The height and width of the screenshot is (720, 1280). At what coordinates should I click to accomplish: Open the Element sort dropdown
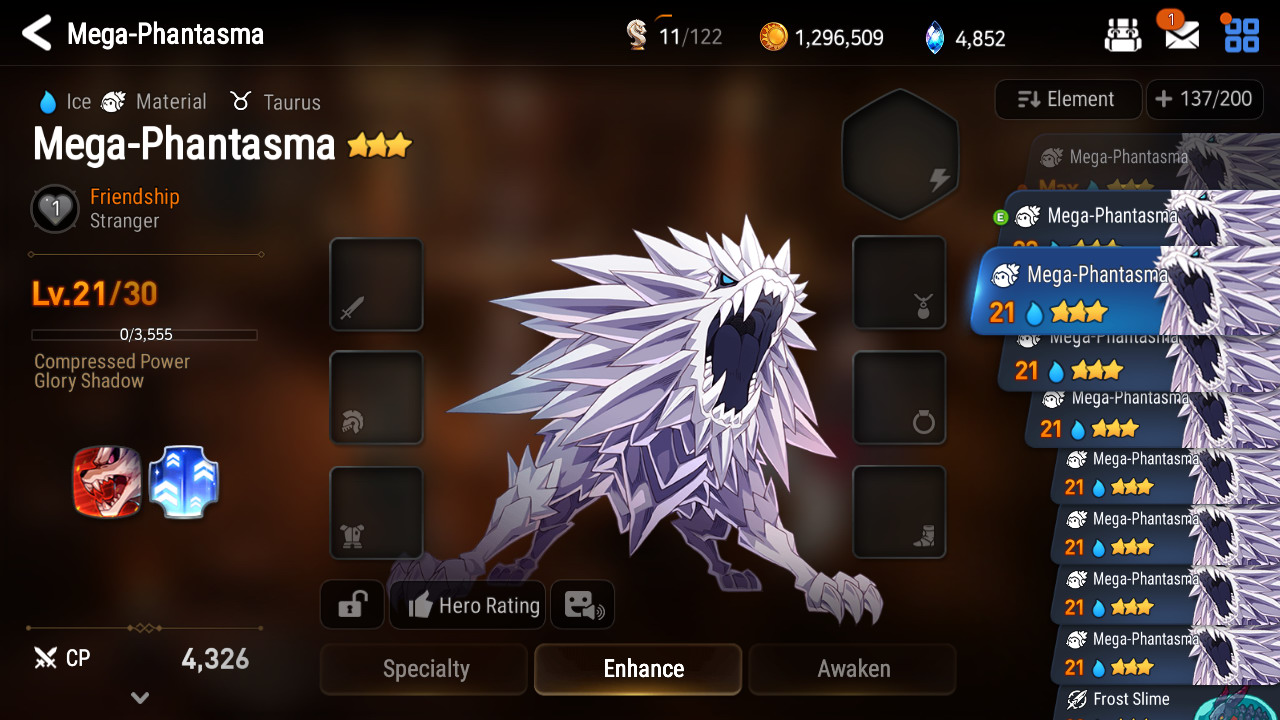point(1068,100)
